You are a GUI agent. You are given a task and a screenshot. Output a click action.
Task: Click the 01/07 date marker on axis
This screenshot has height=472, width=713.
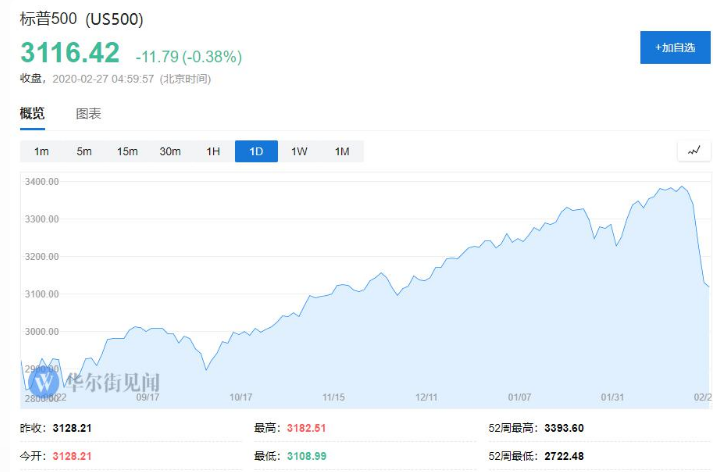click(x=519, y=397)
